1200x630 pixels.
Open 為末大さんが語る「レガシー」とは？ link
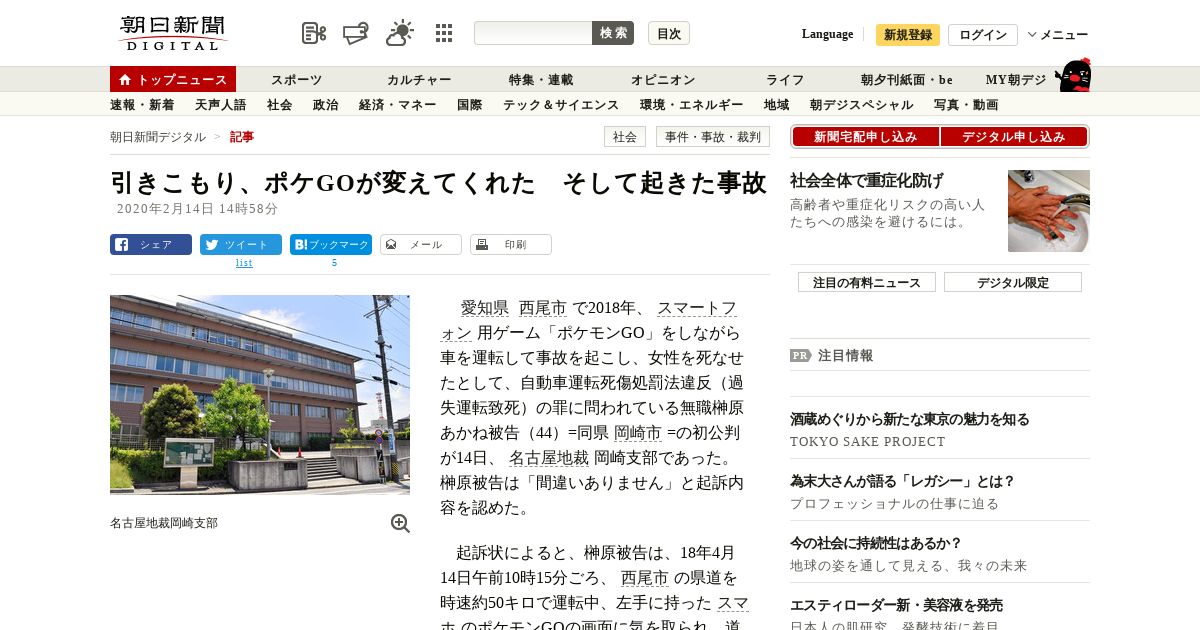pos(903,481)
